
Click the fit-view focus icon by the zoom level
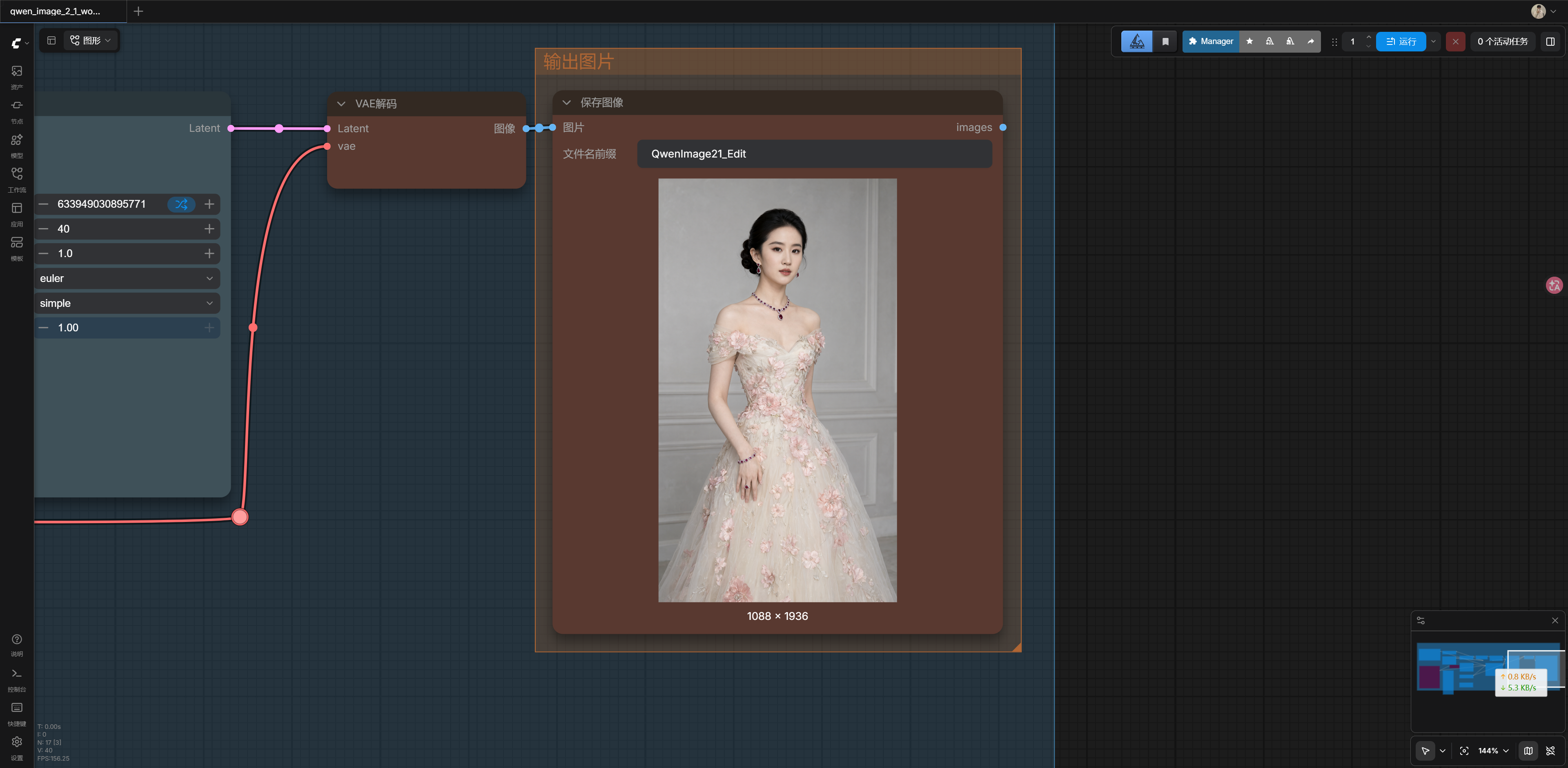click(x=1464, y=751)
